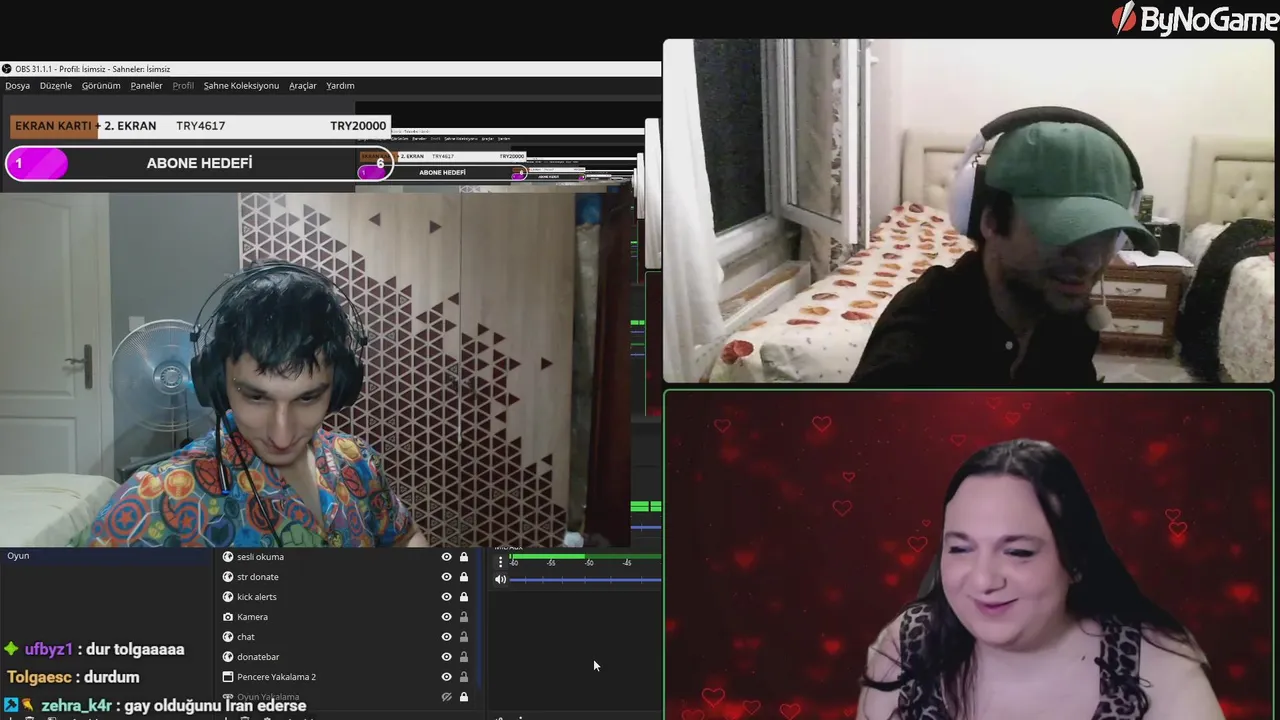1280x720 pixels.
Task: Select the Pencere Yakalama 2 source name
Action: 276,677
